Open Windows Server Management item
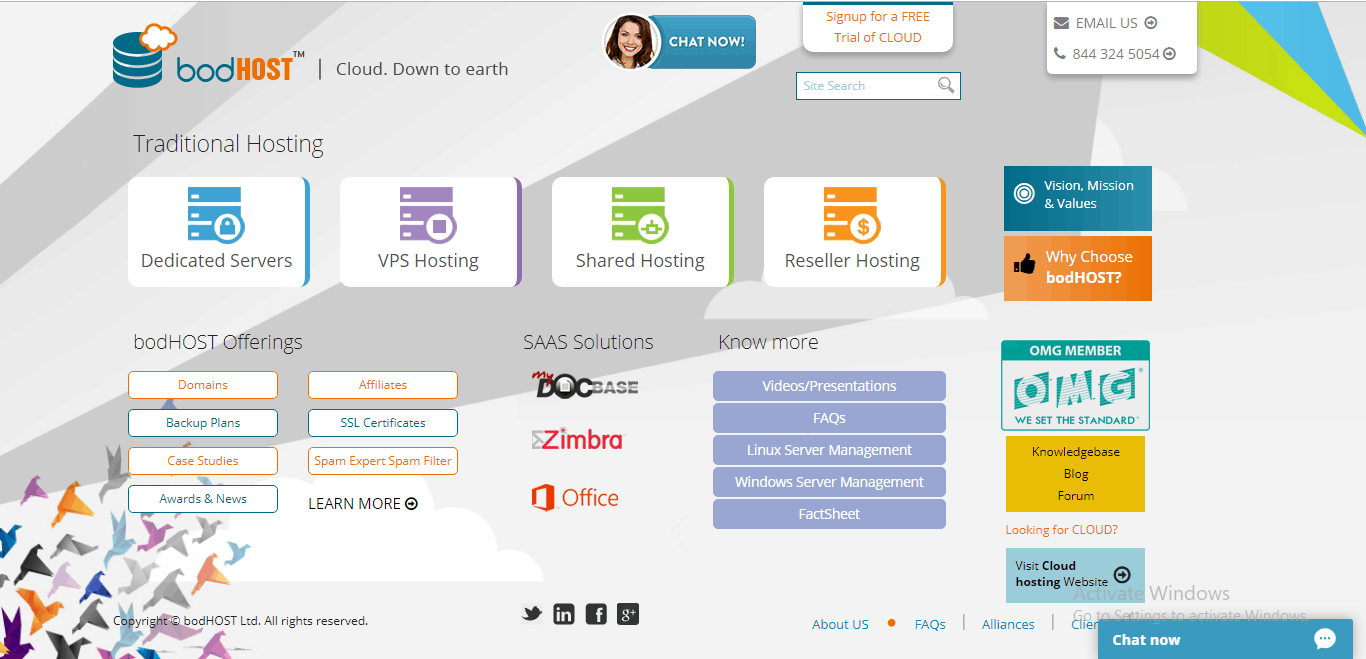This screenshot has width=1366, height=659. 829,482
